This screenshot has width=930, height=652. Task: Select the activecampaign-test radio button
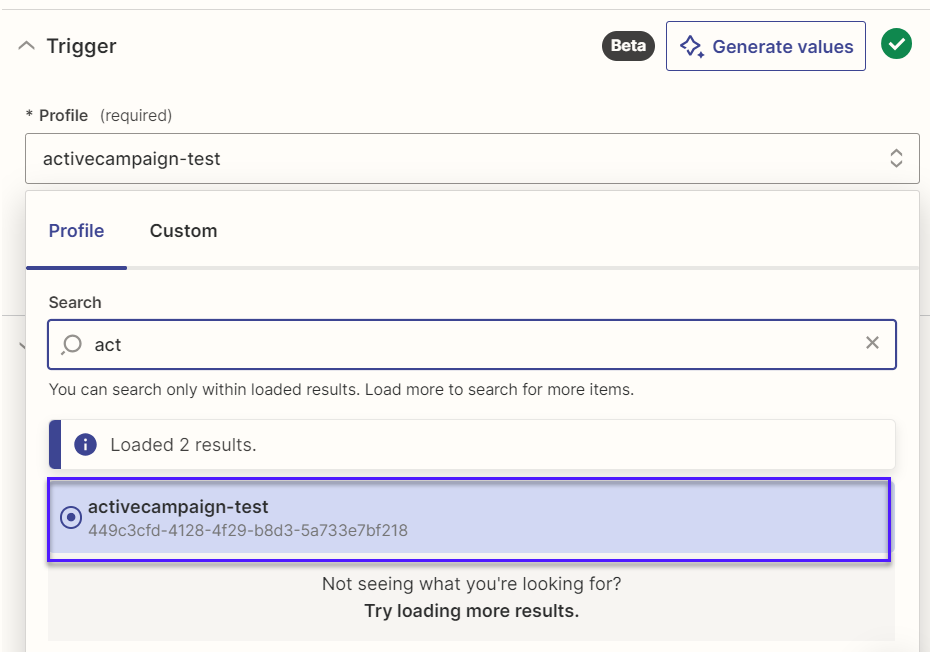click(71, 517)
